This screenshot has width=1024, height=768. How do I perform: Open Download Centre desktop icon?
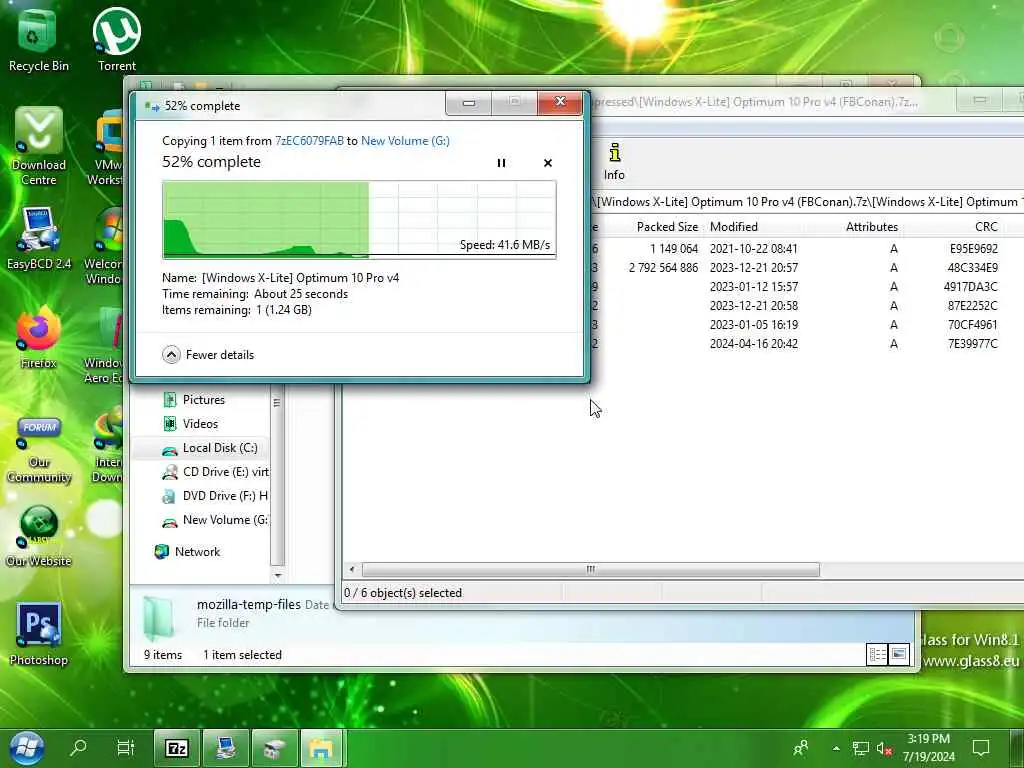coord(39,146)
